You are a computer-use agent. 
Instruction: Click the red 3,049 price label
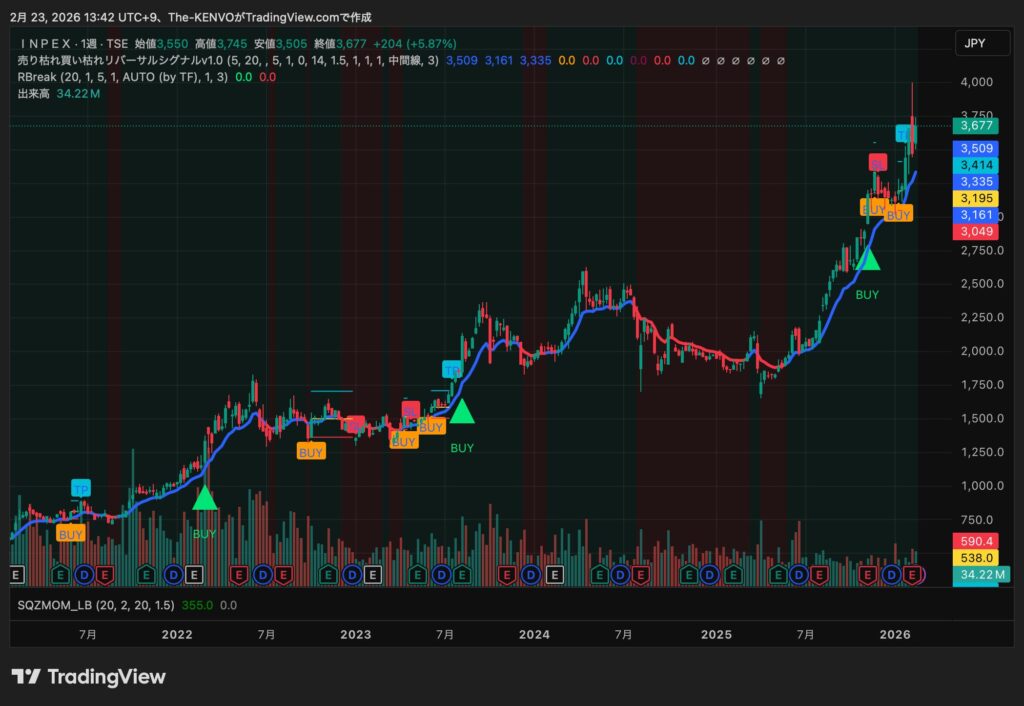975,232
